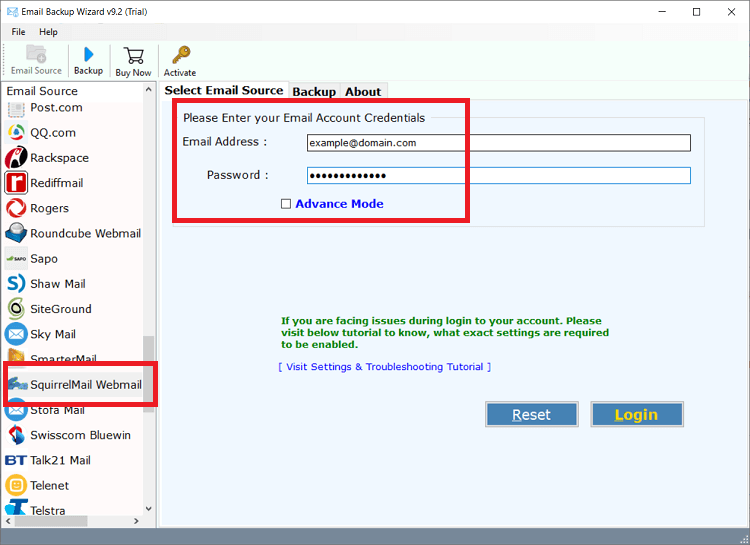Choose Talk21 Mail from the sidebar

pyautogui.click(x=60, y=460)
